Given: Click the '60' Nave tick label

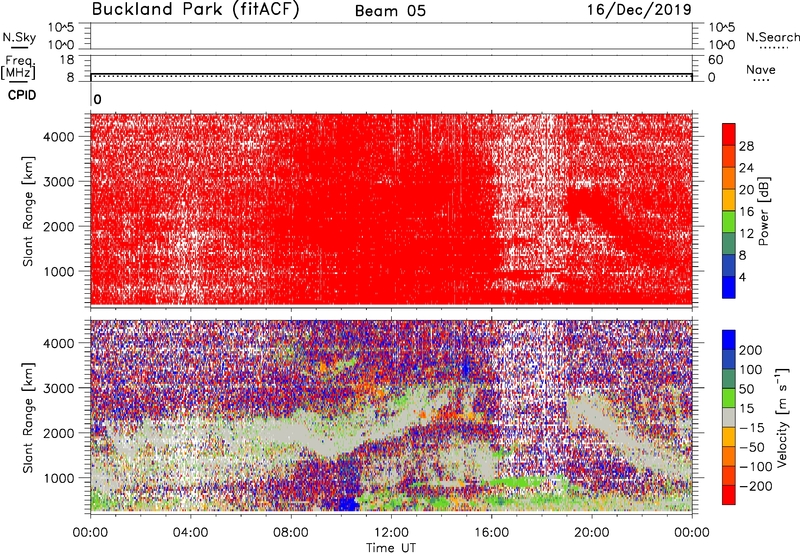Looking at the screenshot, I should (x=715, y=60).
